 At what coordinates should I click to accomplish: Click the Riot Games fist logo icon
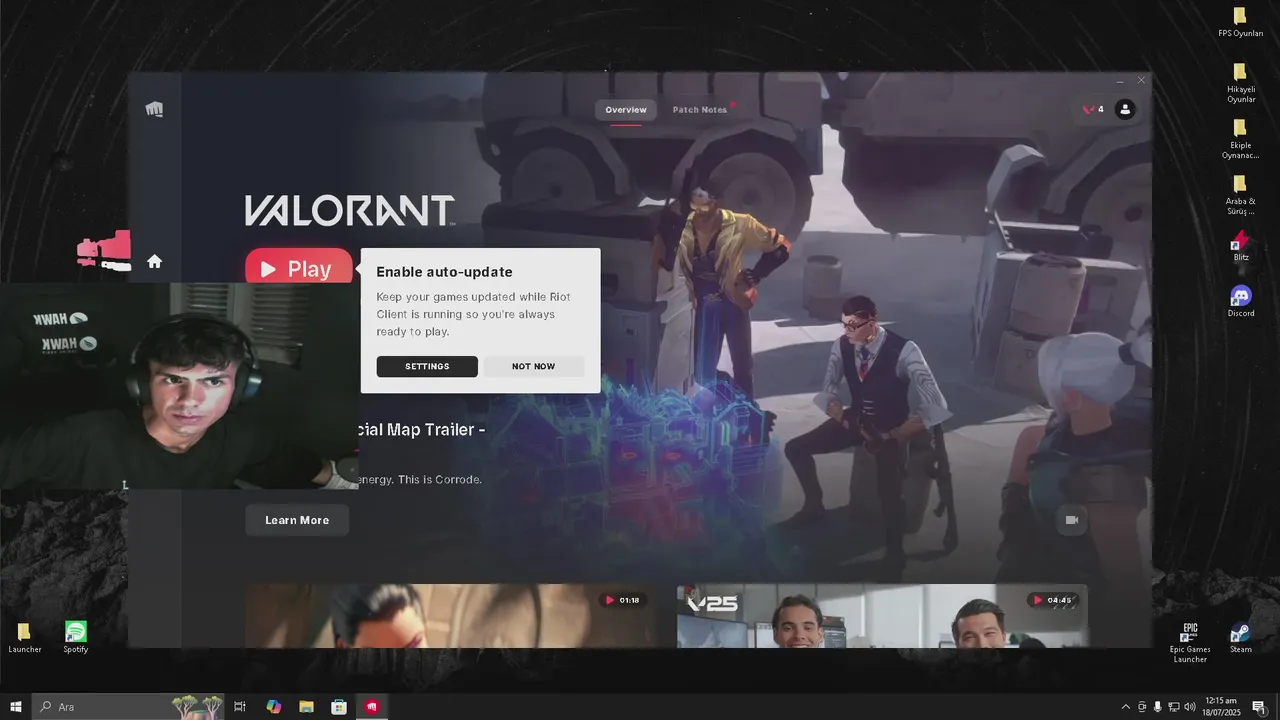point(154,110)
